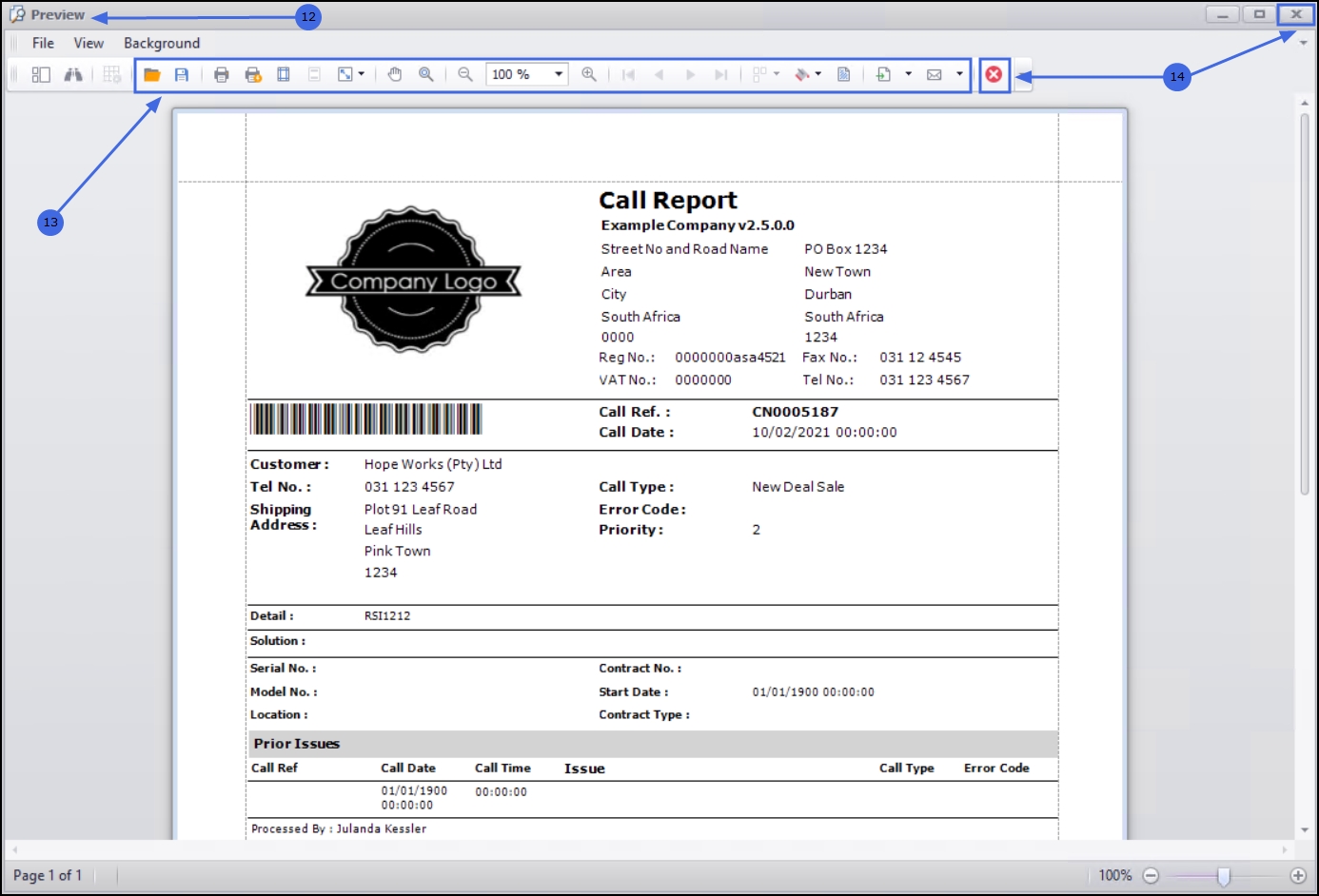
Task: Open Page Setup from the toolbar
Action: [x=284, y=74]
